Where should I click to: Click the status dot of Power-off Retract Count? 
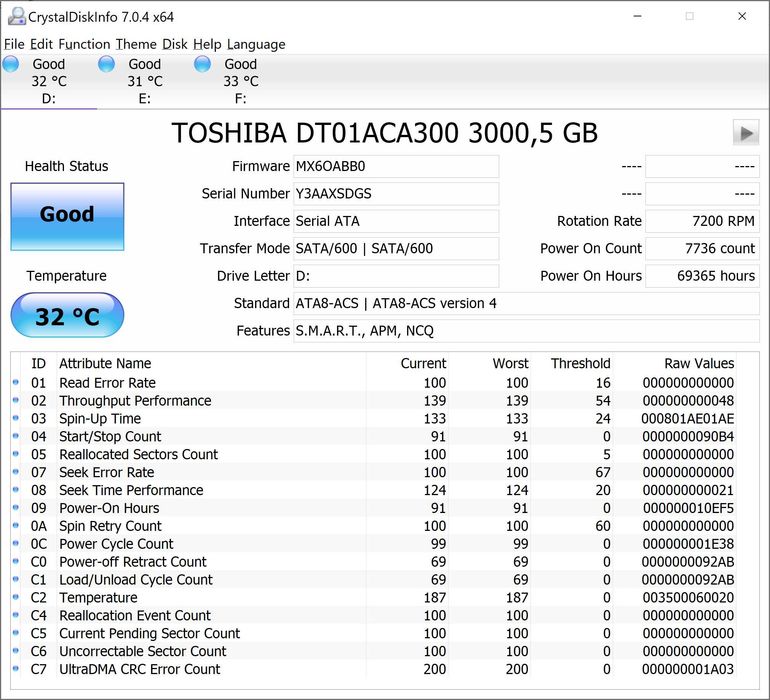point(16,561)
